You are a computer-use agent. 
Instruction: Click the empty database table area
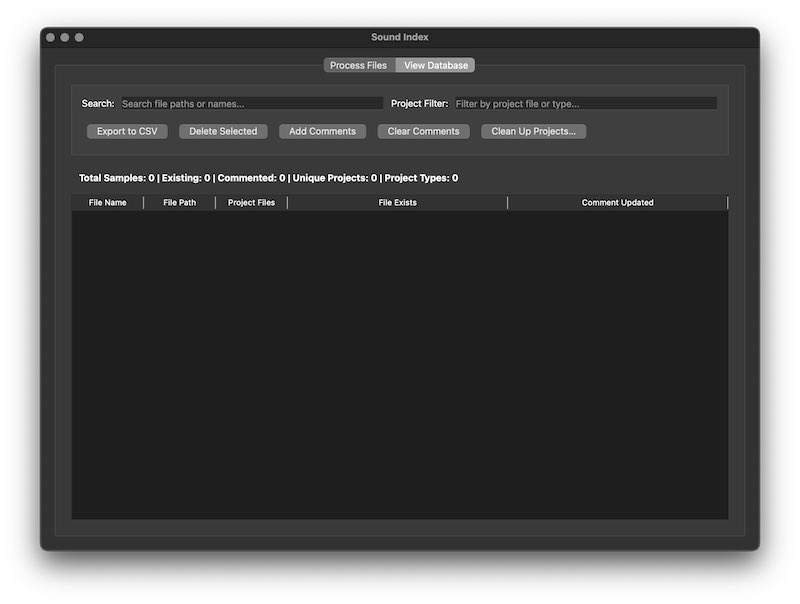[400, 360]
